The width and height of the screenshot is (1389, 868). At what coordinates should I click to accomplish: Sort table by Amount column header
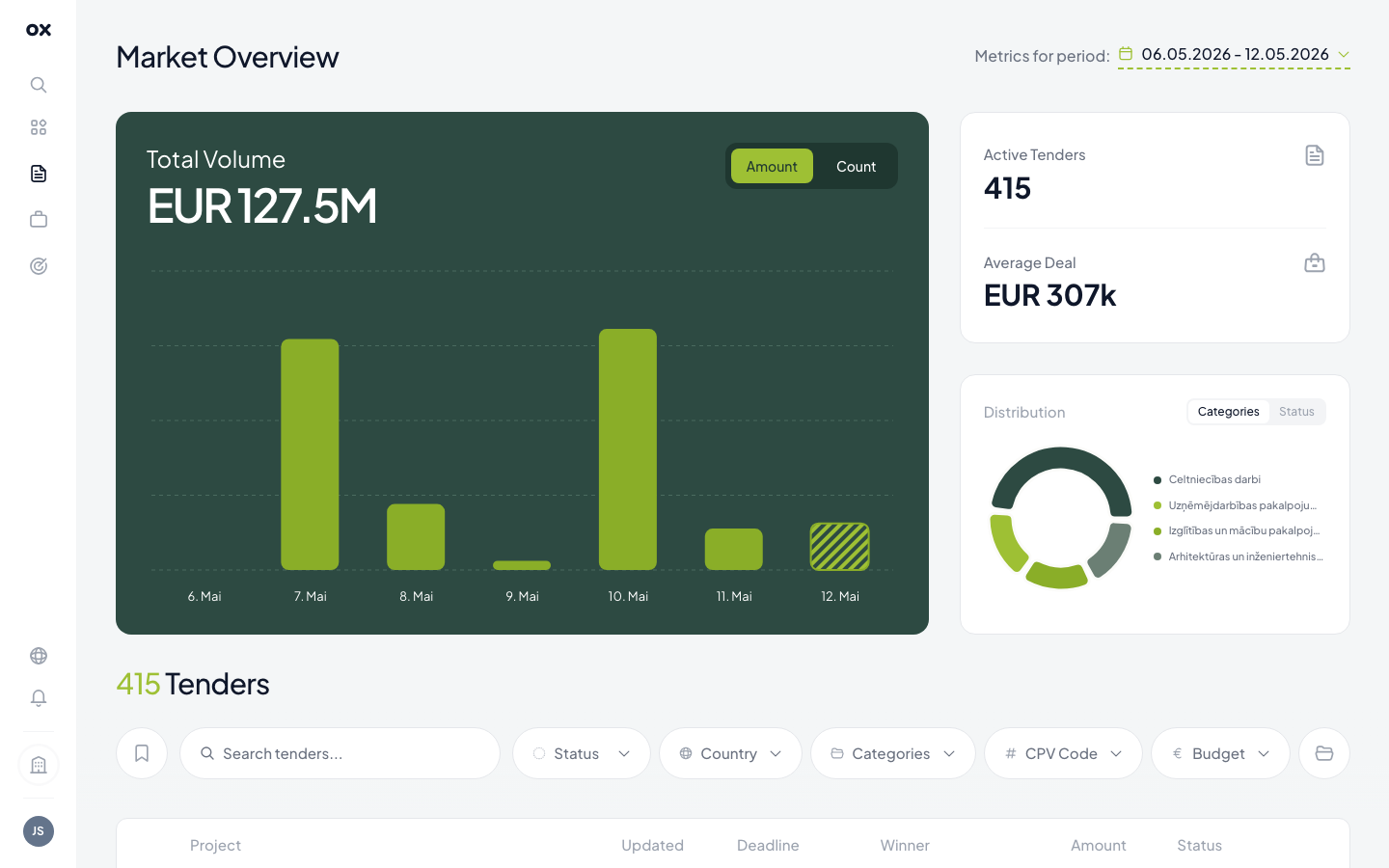[1098, 845]
